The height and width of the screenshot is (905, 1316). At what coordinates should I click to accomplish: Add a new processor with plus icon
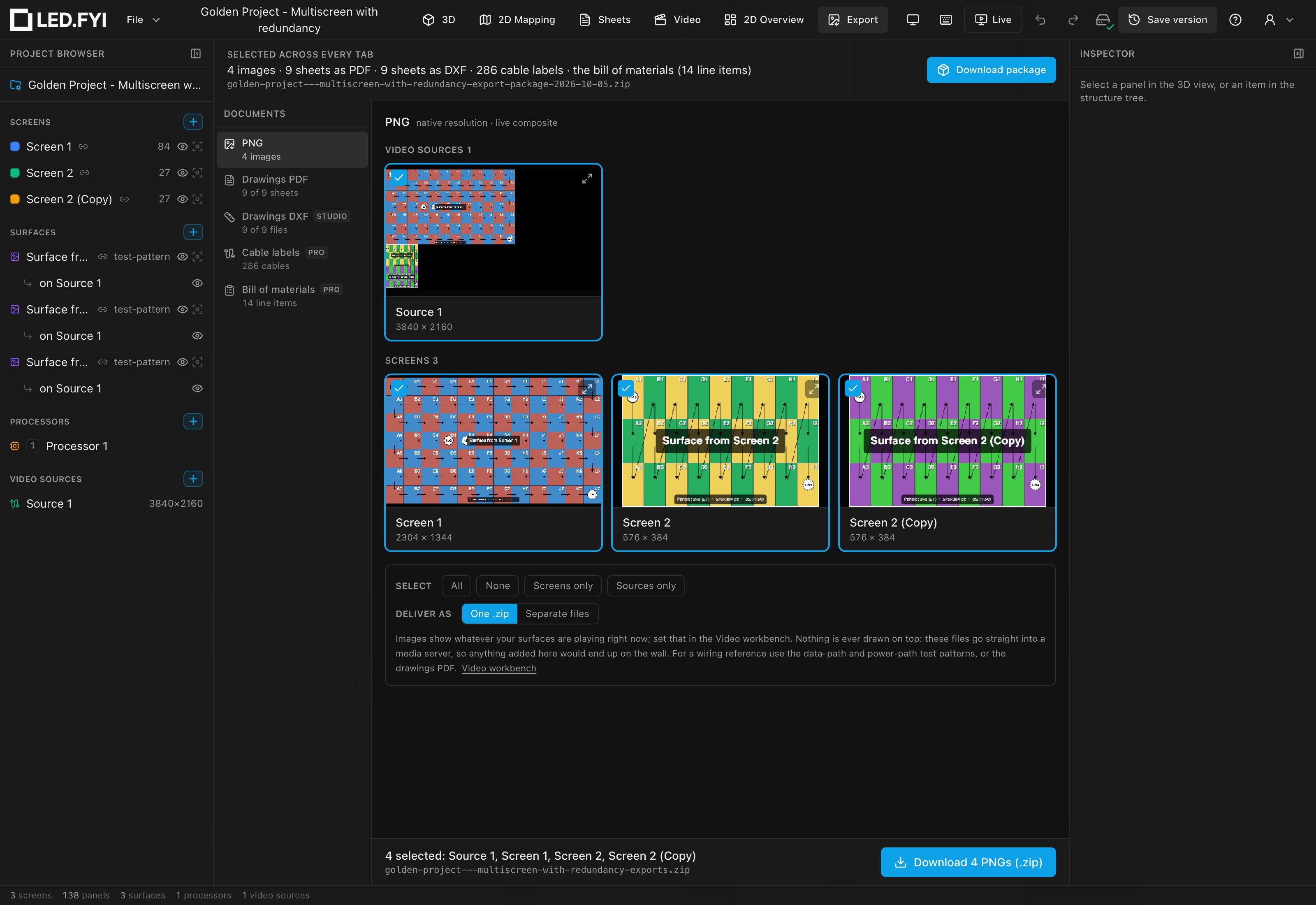pos(193,421)
